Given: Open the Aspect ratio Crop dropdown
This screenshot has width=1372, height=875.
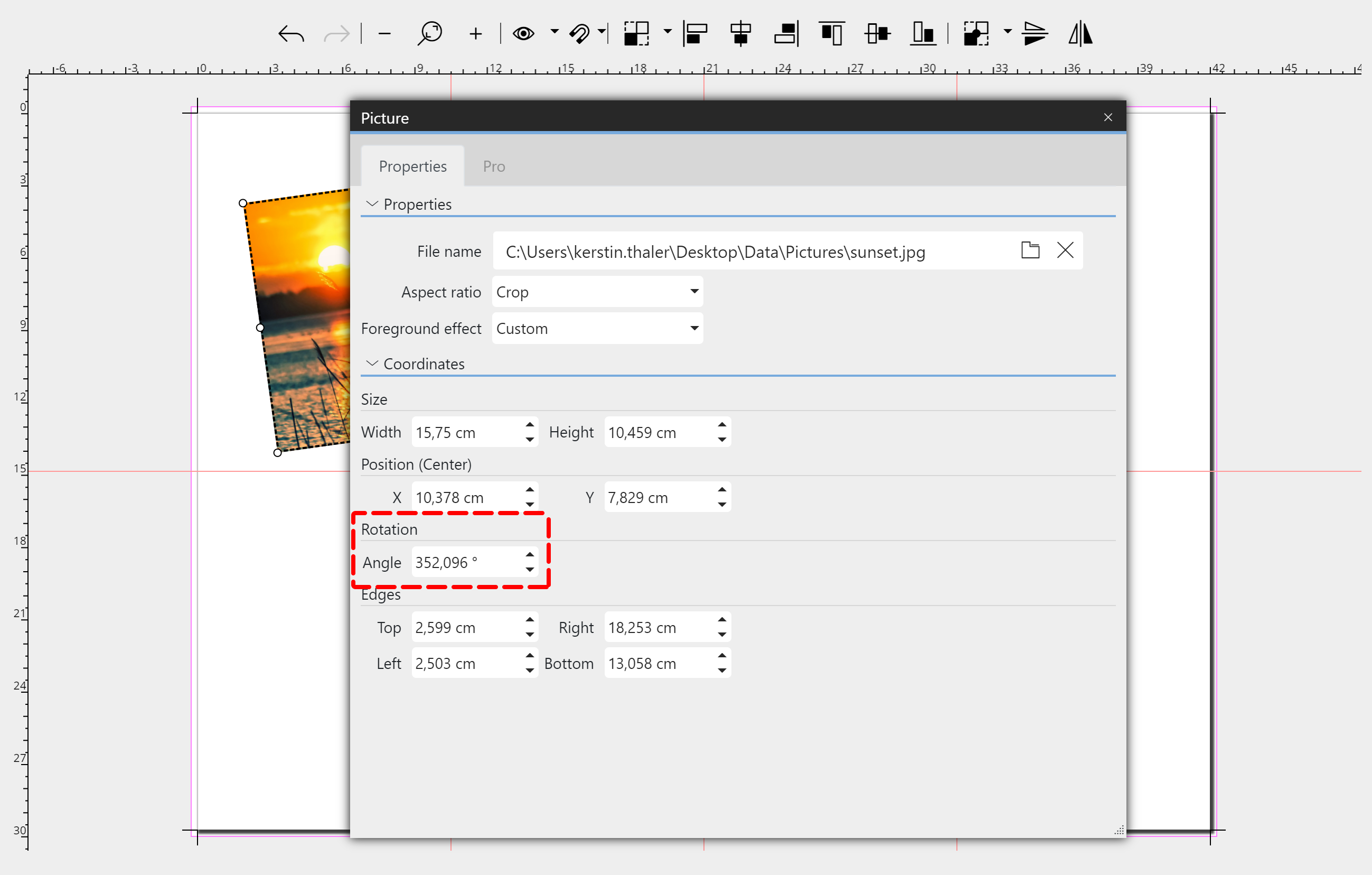Looking at the screenshot, I should (597, 292).
